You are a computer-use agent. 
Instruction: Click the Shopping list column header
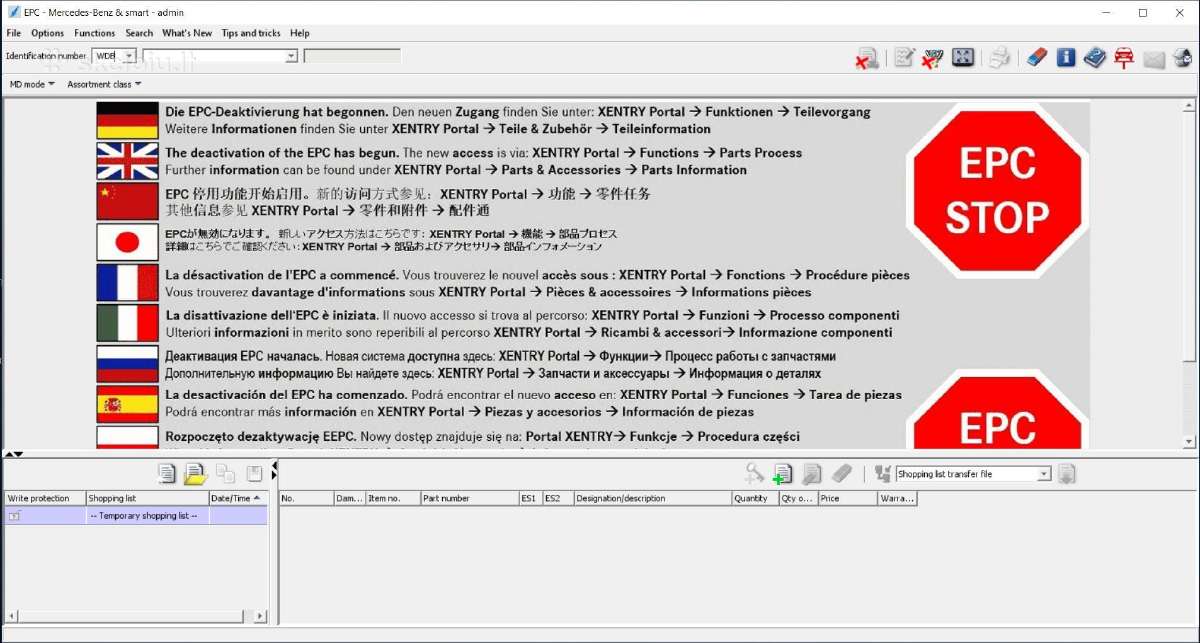(x=147, y=498)
